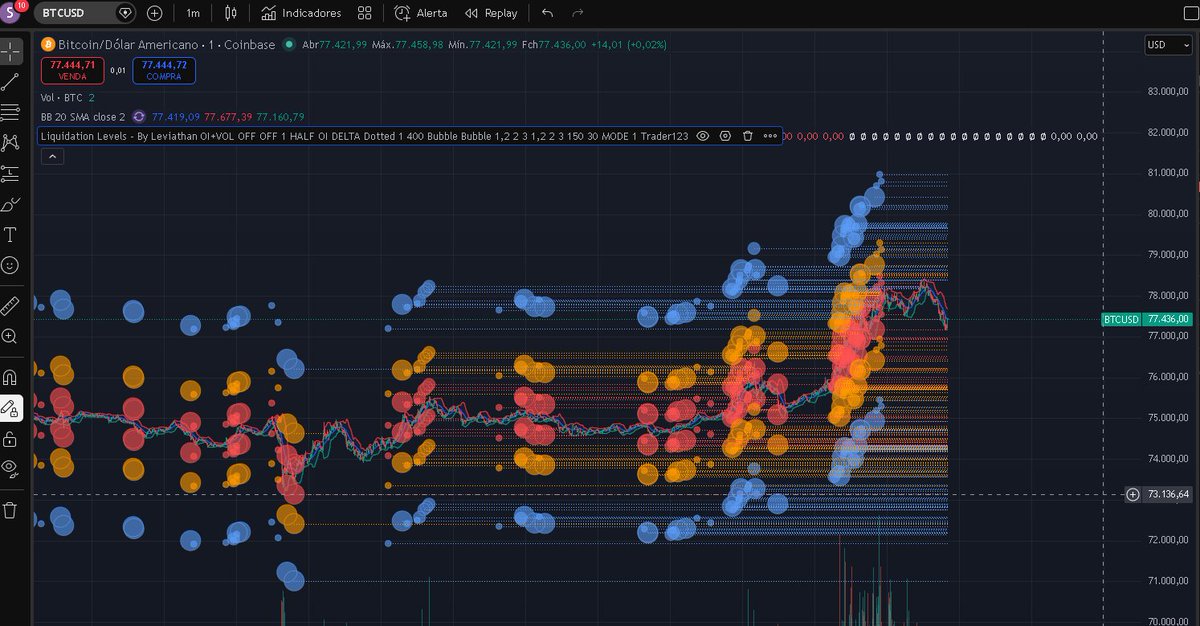The width and height of the screenshot is (1200, 626).
Task: Select the brush drawing tool
Action: click(10, 205)
